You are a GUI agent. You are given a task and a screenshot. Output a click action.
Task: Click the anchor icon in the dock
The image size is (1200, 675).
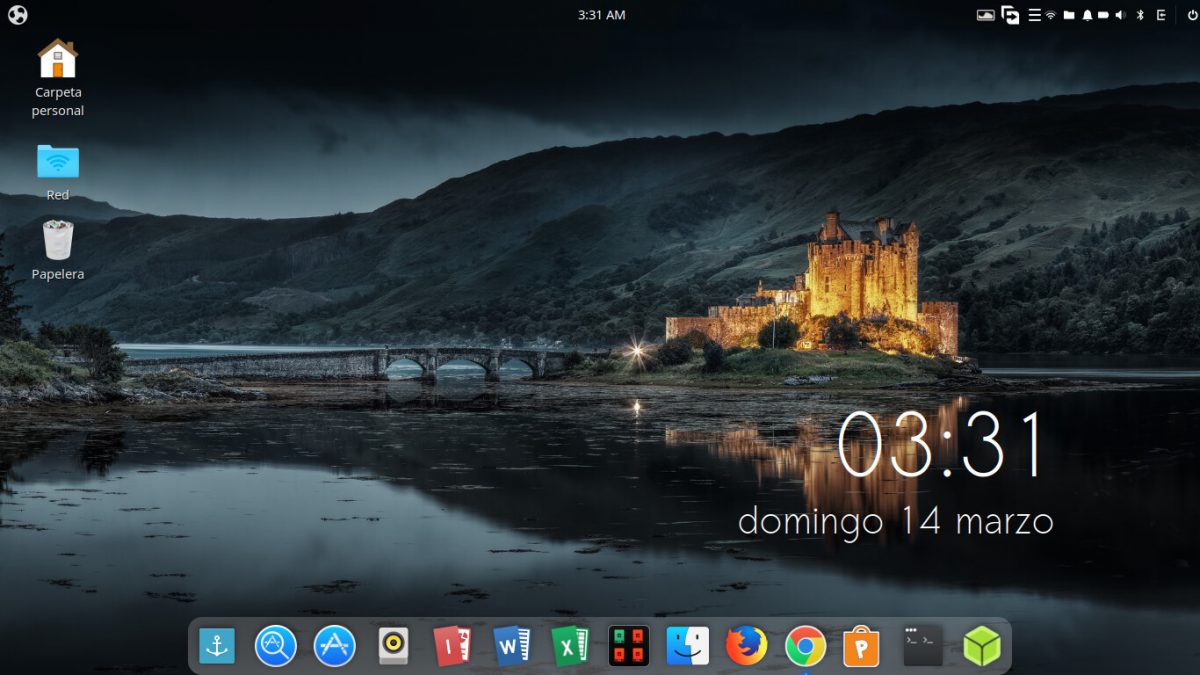[x=216, y=647]
